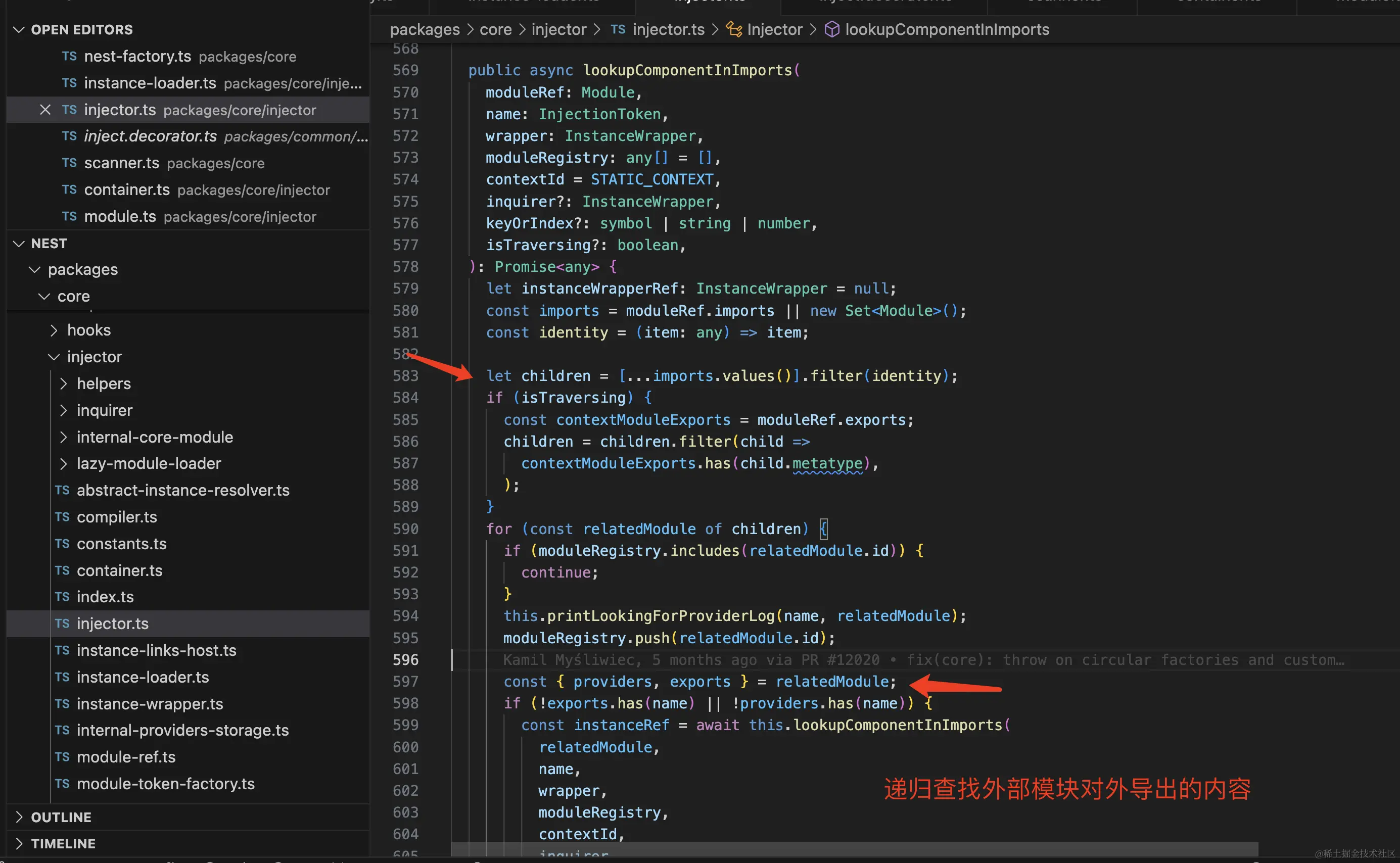Click the Injector class breadcrumb
Image resolution: width=1400 pixels, height=863 pixels.
(x=775, y=29)
